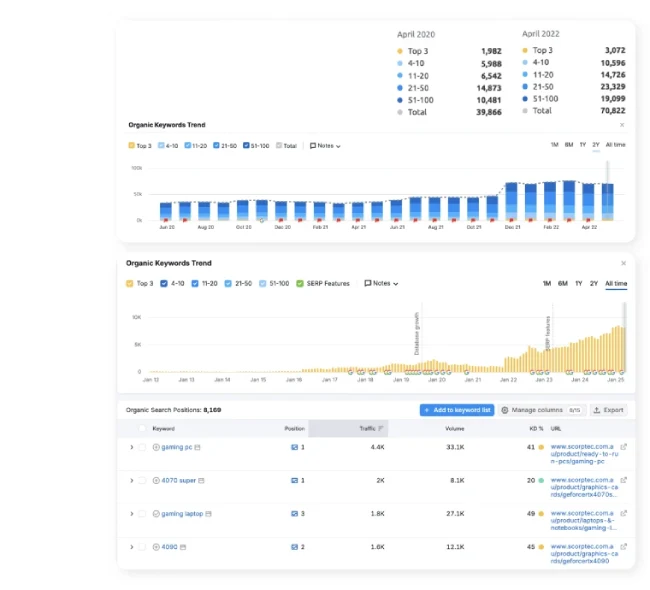Open Notes dropdown in upper trend chart

325,146
